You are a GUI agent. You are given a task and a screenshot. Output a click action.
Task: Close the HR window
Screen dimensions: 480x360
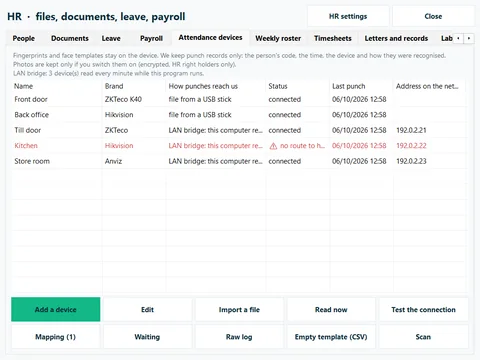pos(433,16)
